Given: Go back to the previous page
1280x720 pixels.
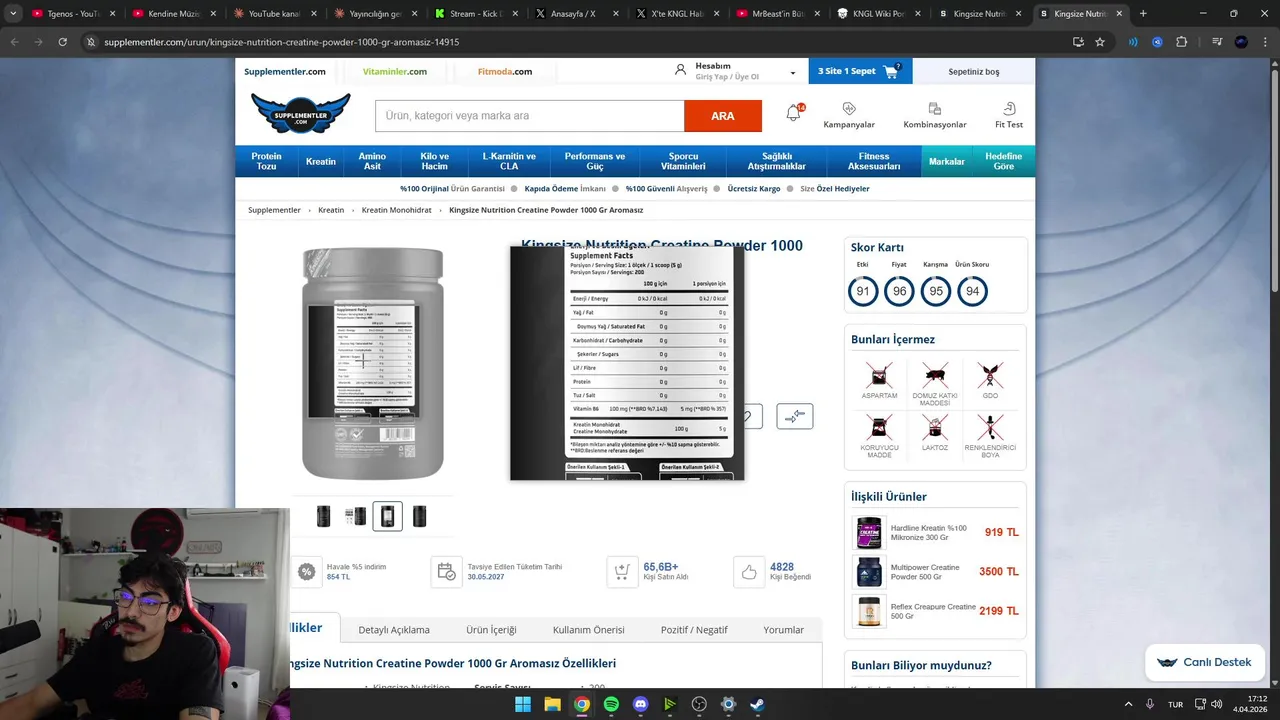Looking at the screenshot, I should pos(14,42).
